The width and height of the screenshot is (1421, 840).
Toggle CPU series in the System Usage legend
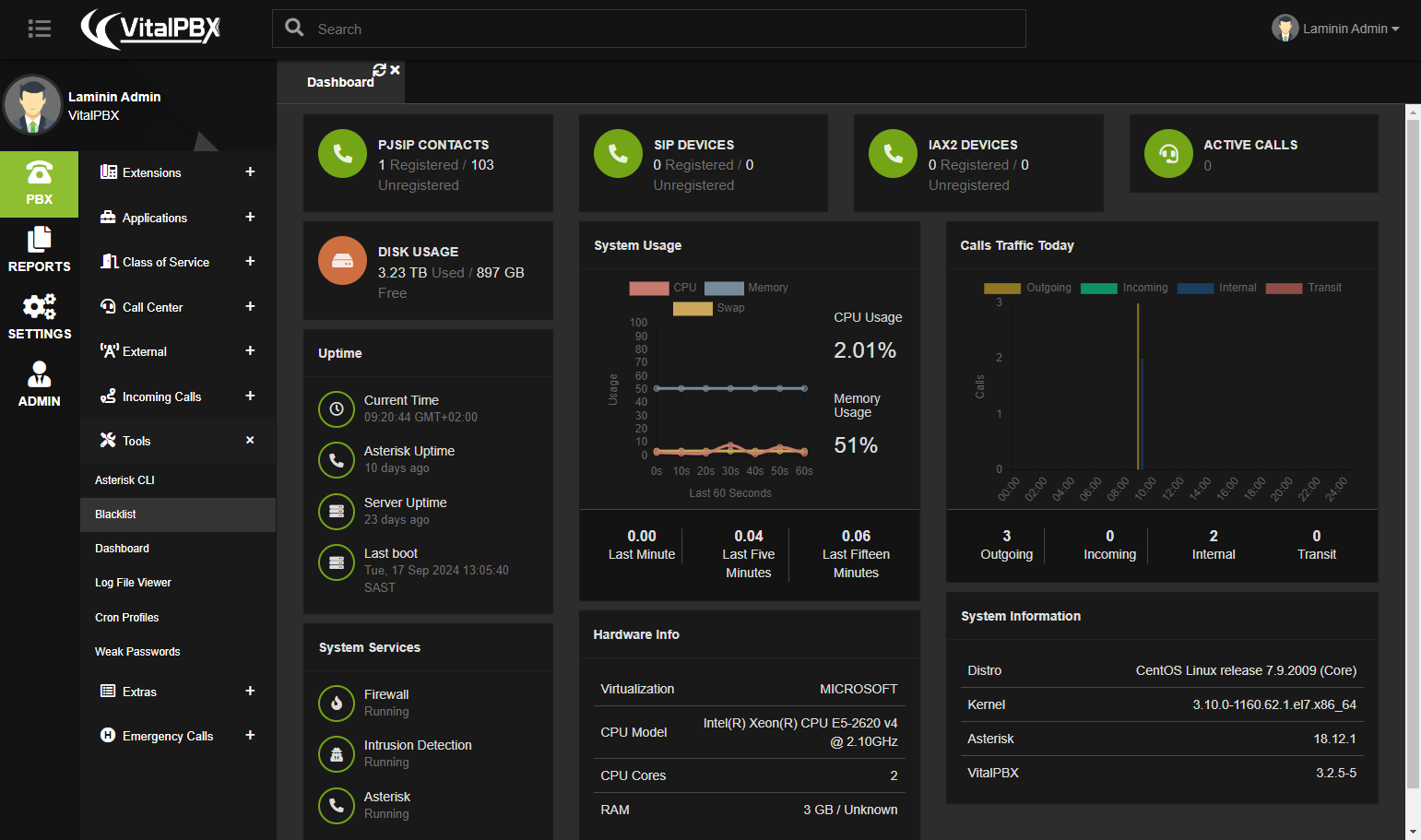pos(663,288)
